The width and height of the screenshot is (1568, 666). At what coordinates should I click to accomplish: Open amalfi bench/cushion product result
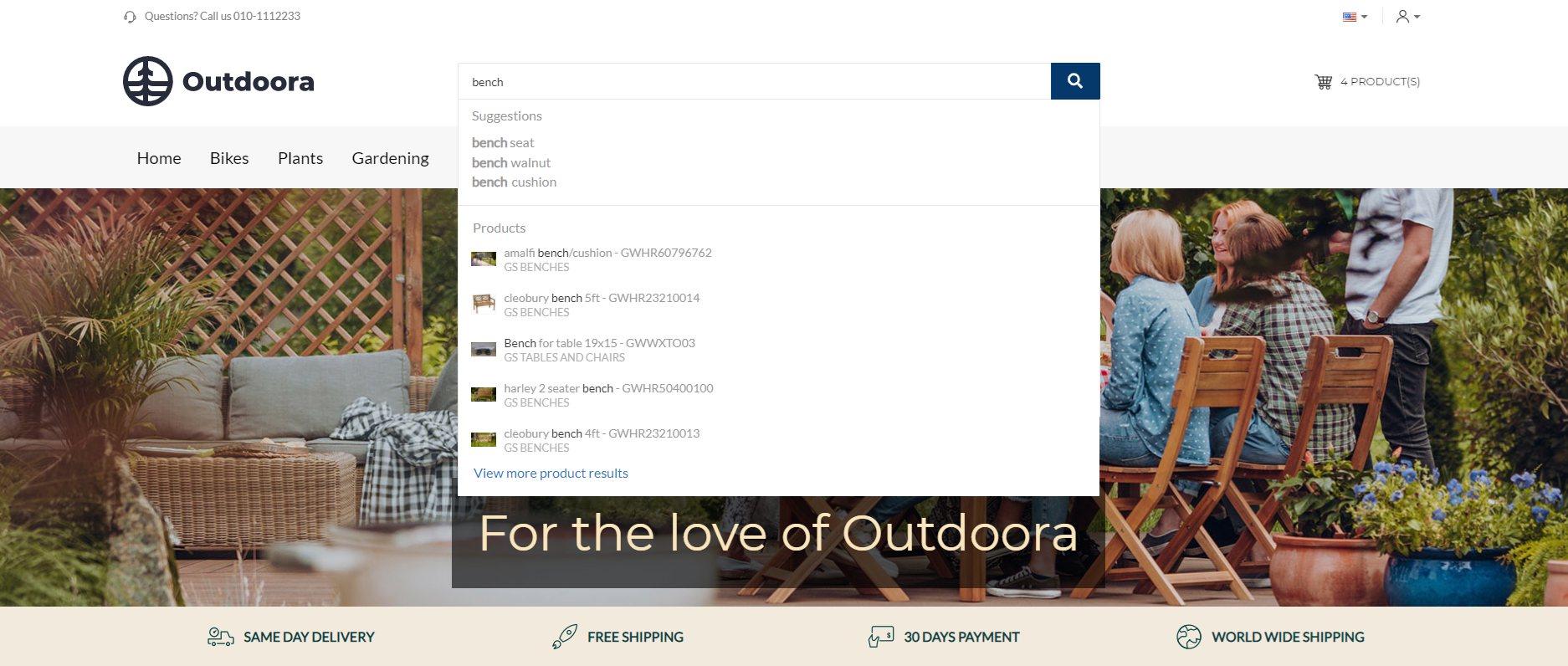point(607,253)
